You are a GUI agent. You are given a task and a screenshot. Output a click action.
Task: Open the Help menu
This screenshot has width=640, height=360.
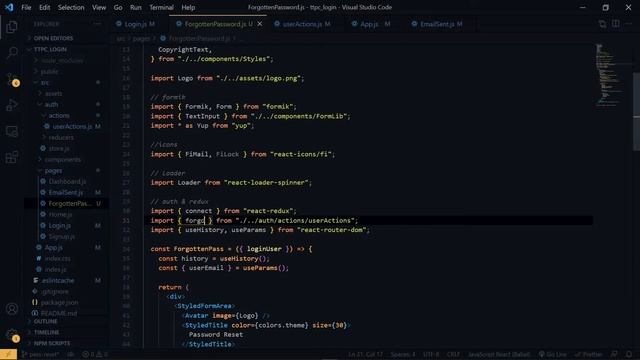tap(188, 7)
